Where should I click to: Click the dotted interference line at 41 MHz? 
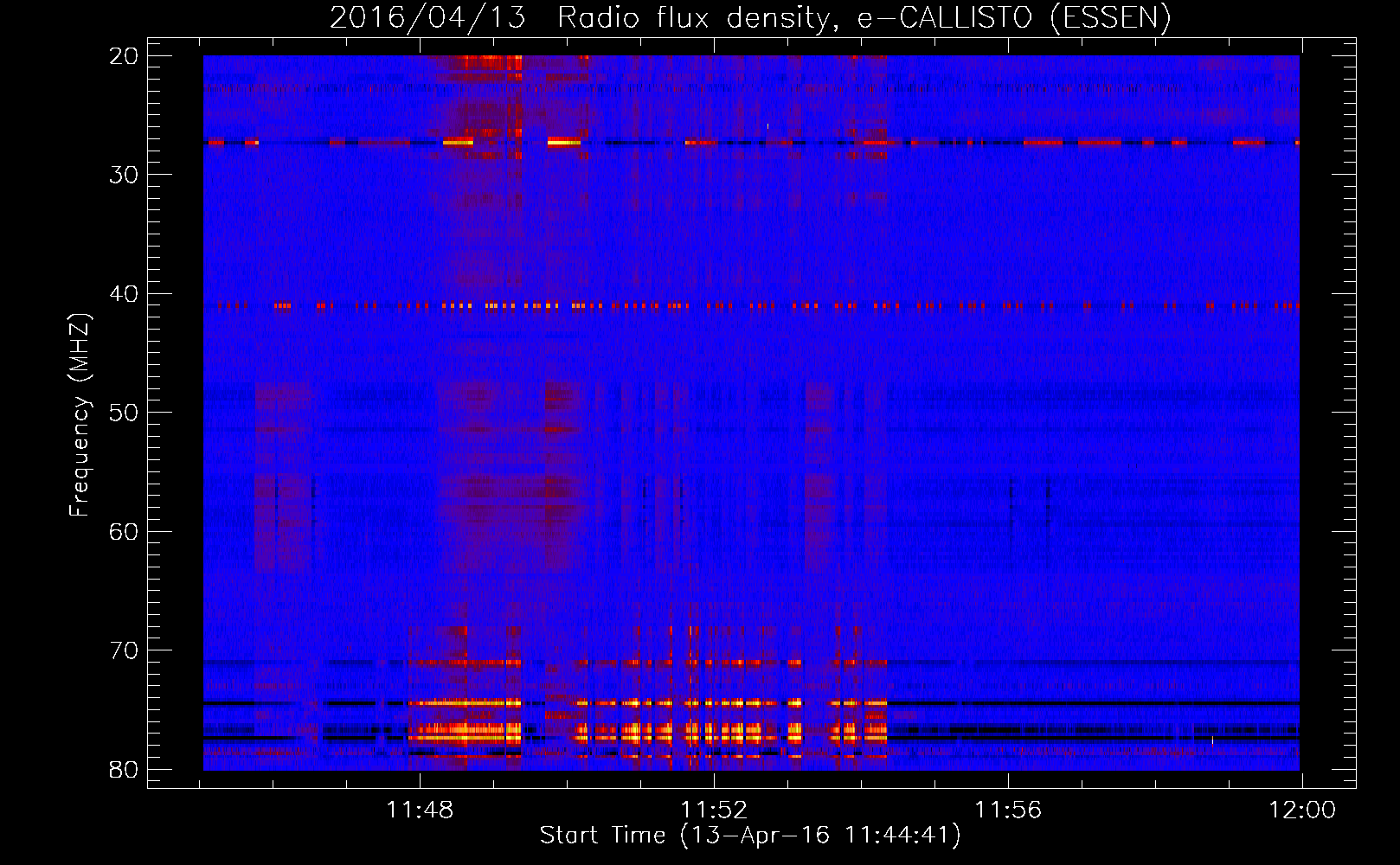(751, 305)
